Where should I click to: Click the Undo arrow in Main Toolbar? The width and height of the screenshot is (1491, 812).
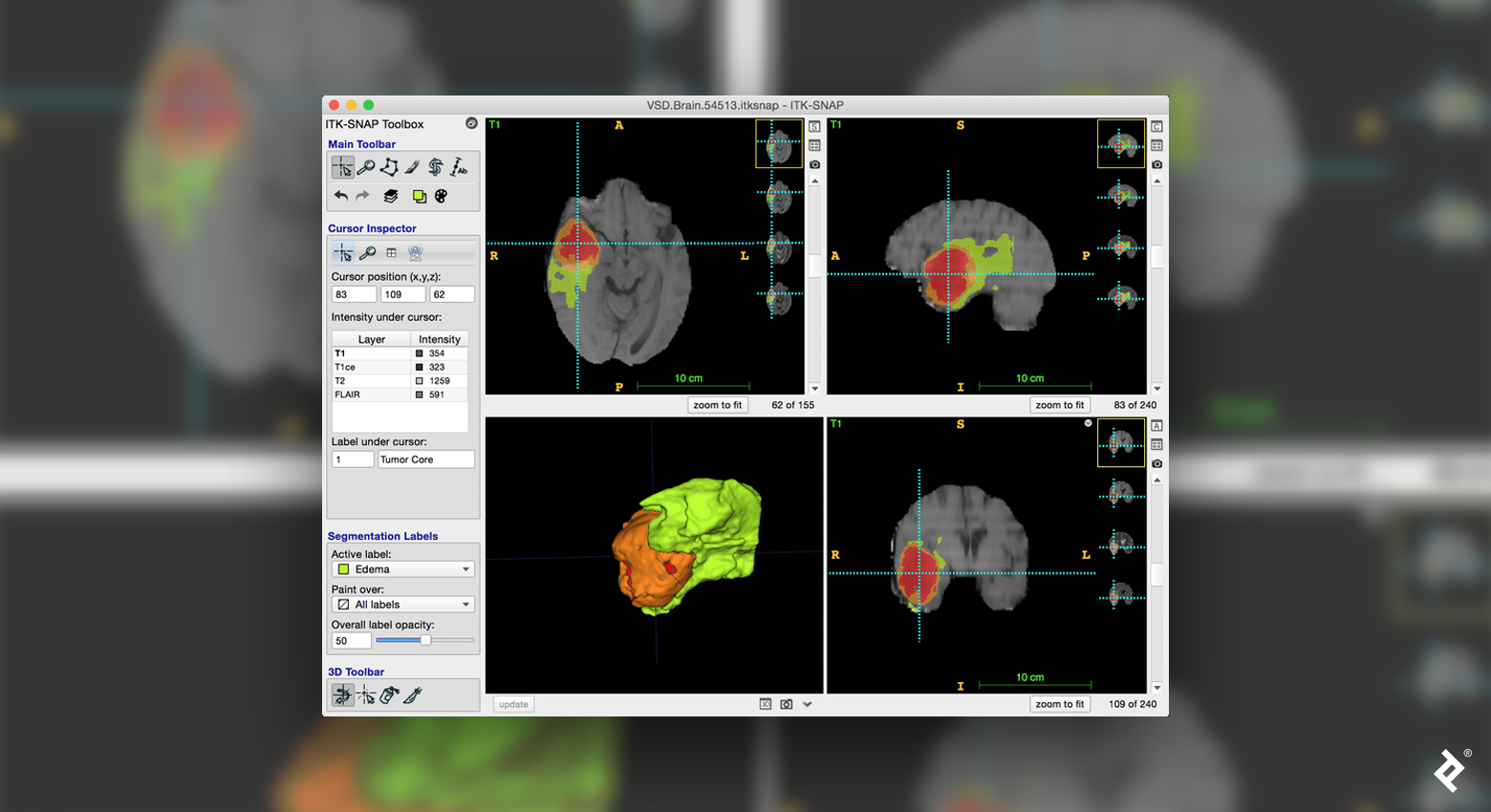click(x=341, y=196)
